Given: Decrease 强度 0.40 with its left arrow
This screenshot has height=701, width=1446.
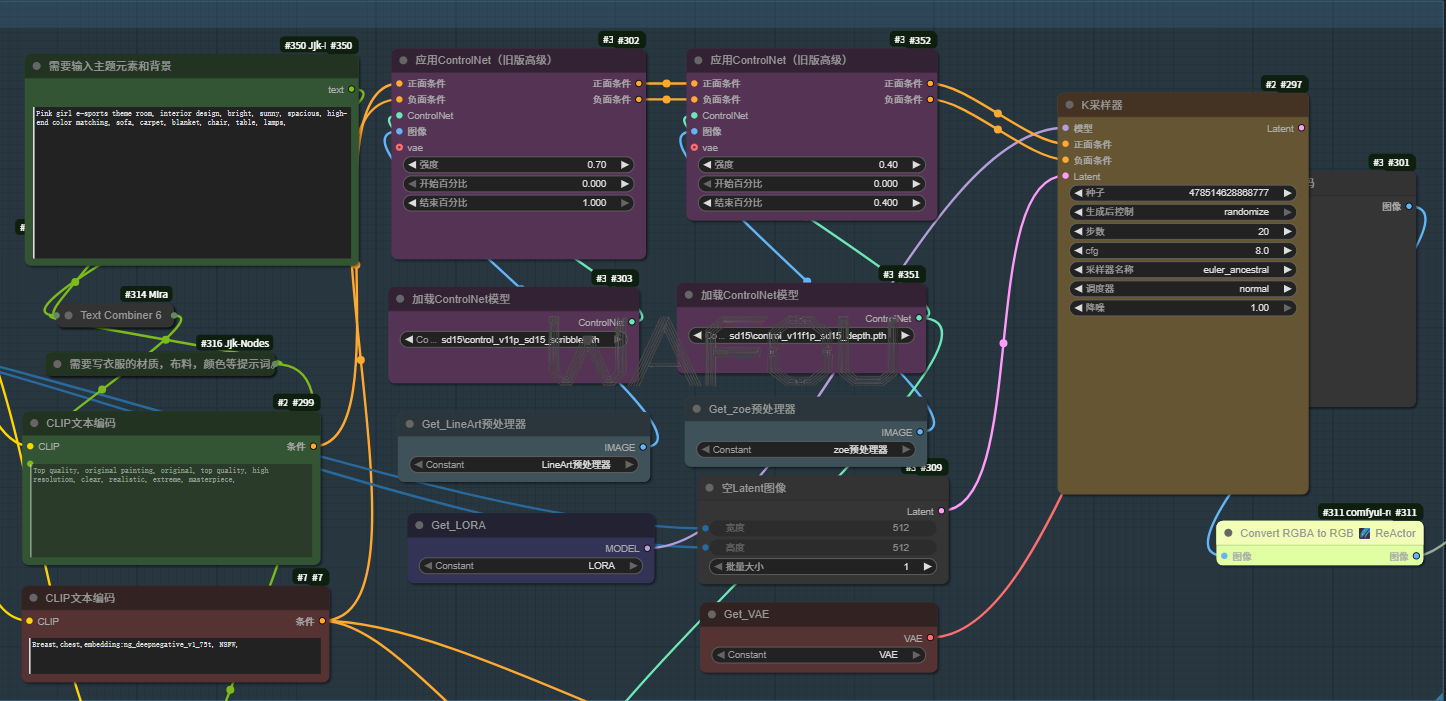Looking at the screenshot, I should [x=706, y=165].
